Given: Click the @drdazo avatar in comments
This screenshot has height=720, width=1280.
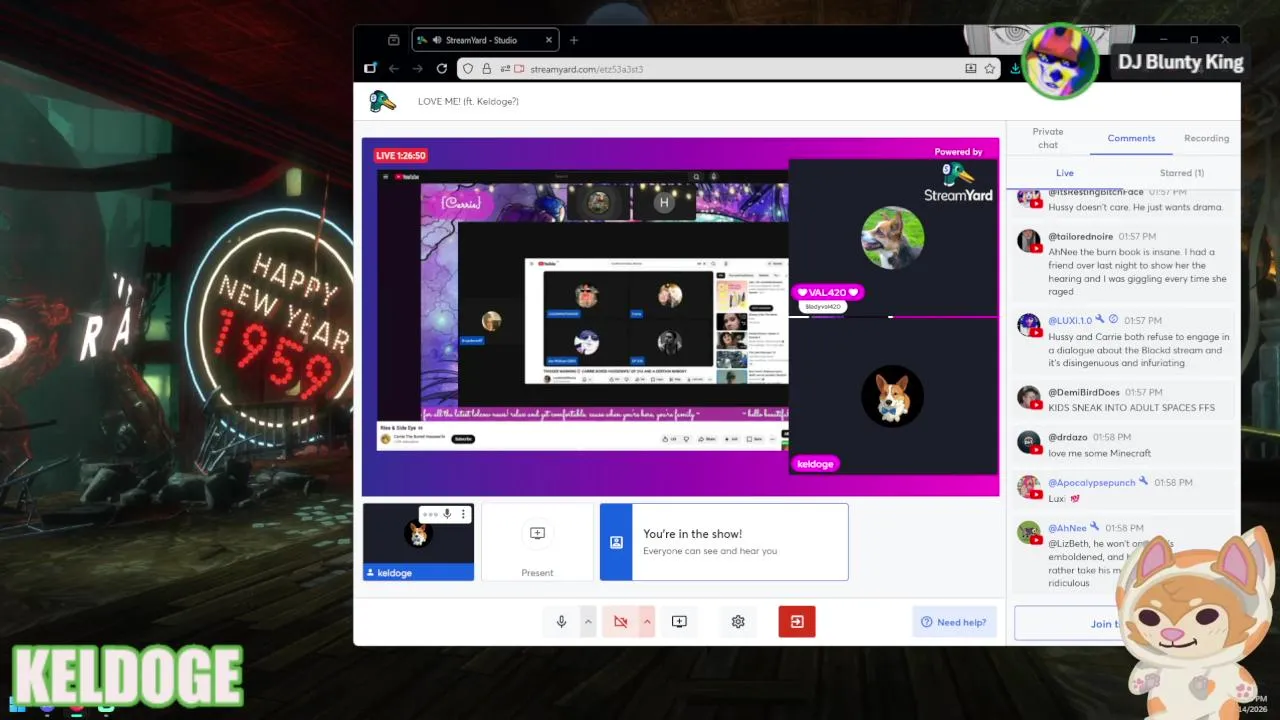Looking at the screenshot, I should point(1029,442).
